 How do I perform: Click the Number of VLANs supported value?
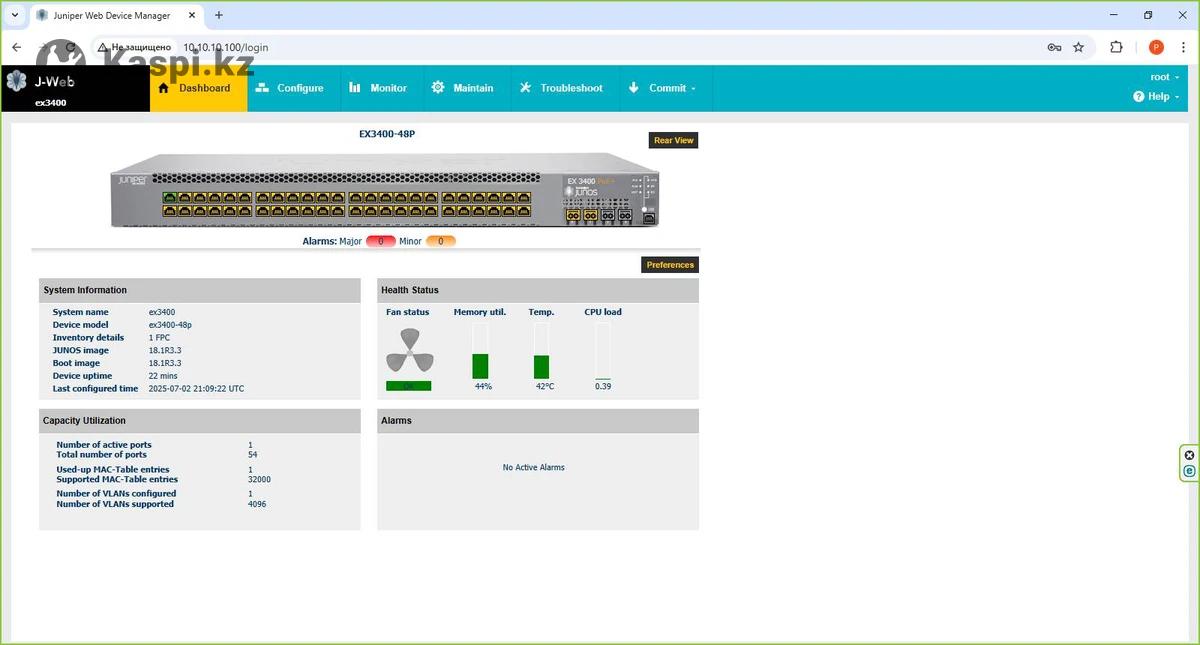[257, 505]
